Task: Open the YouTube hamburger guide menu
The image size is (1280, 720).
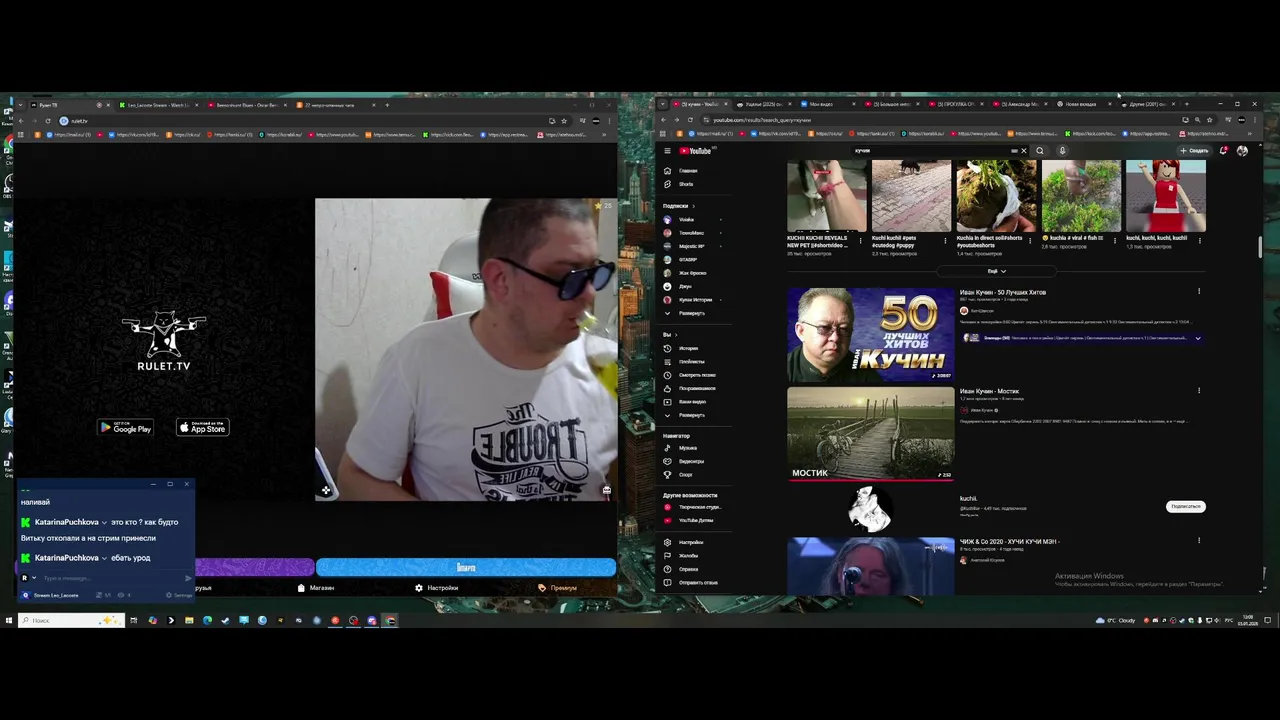Action: (667, 151)
